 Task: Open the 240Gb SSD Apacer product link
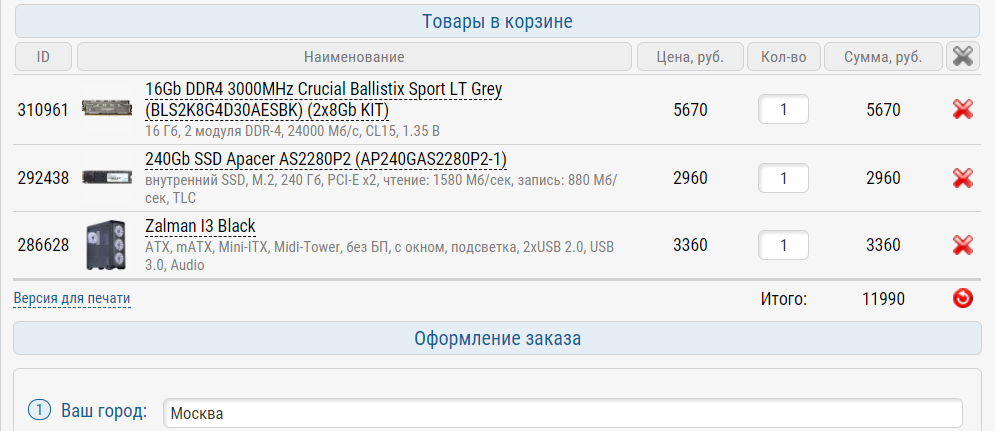[326, 160]
